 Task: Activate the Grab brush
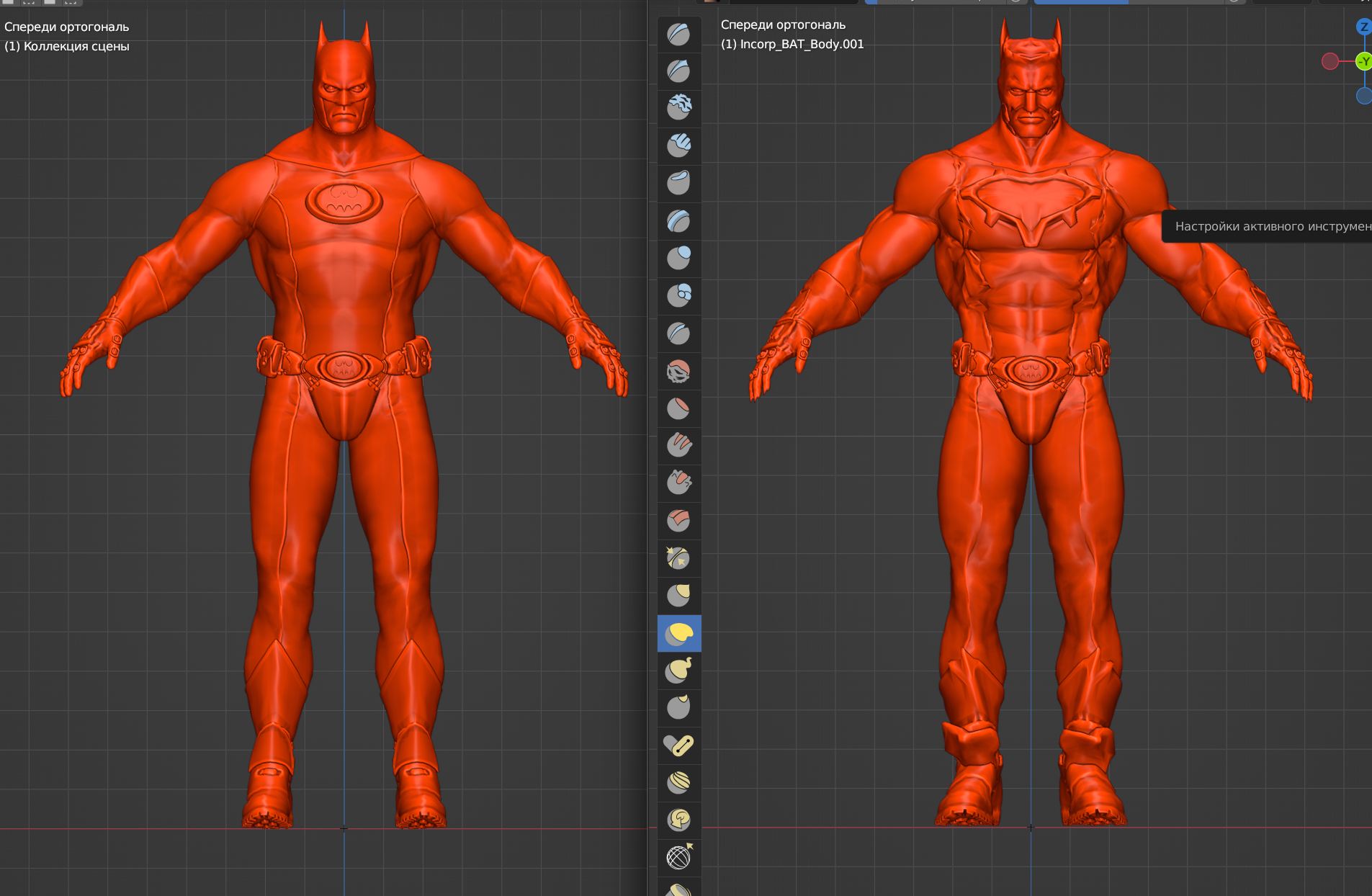point(679,596)
